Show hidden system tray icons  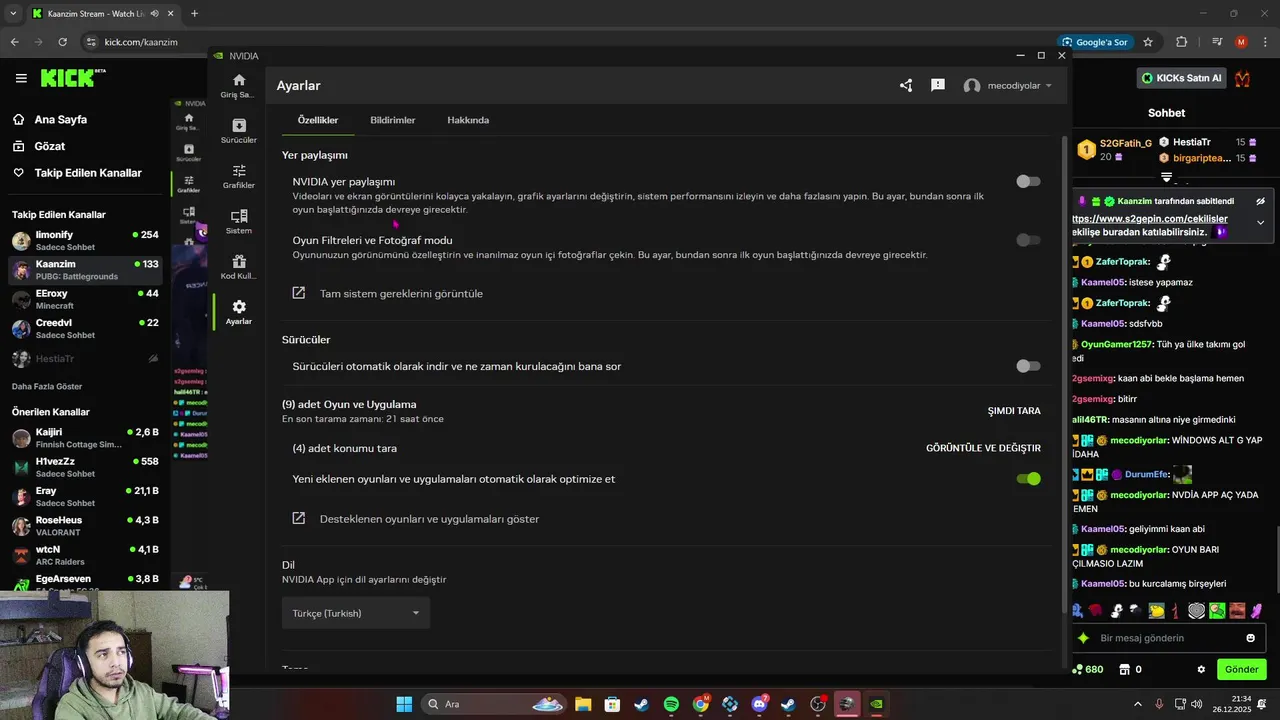(x=1137, y=704)
